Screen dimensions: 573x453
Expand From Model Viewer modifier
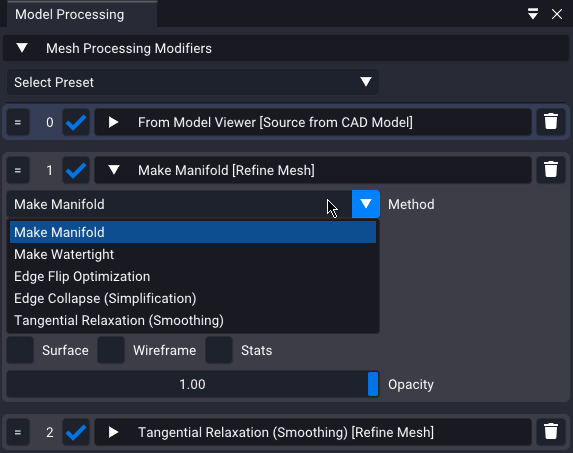coord(114,122)
